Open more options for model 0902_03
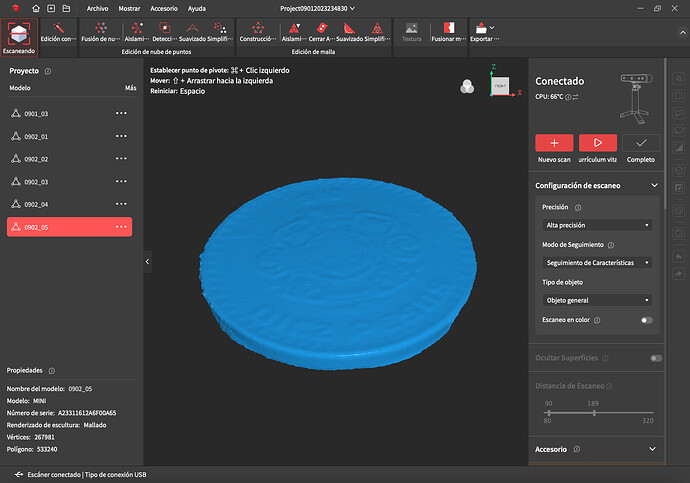Viewport: 690px width, 483px height. tap(121, 181)
